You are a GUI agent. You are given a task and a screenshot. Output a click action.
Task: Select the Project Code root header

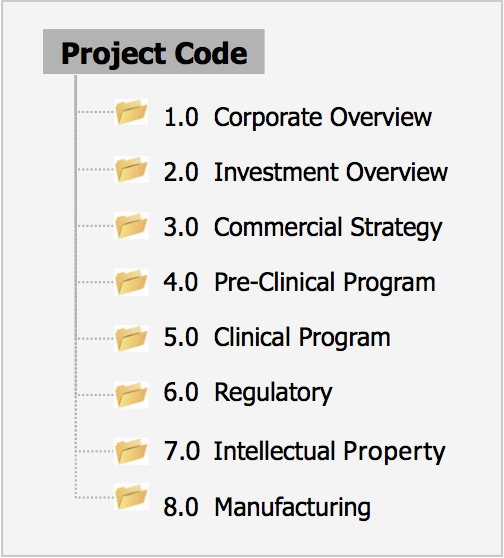pyautogui.click(x=154, y=52)
